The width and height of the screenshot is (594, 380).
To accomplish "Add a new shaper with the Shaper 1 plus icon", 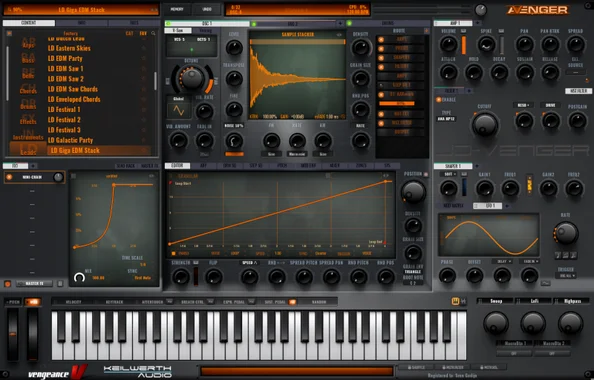I will click(477, 166).
